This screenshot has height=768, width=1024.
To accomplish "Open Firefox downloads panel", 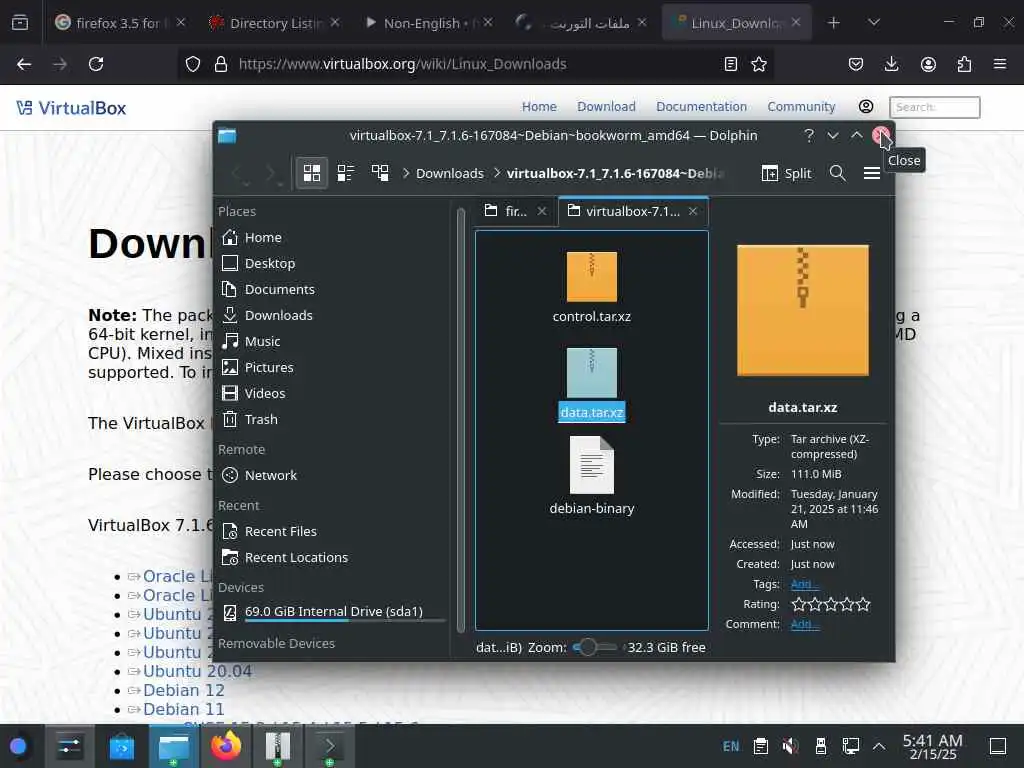I will click(891, 64).
